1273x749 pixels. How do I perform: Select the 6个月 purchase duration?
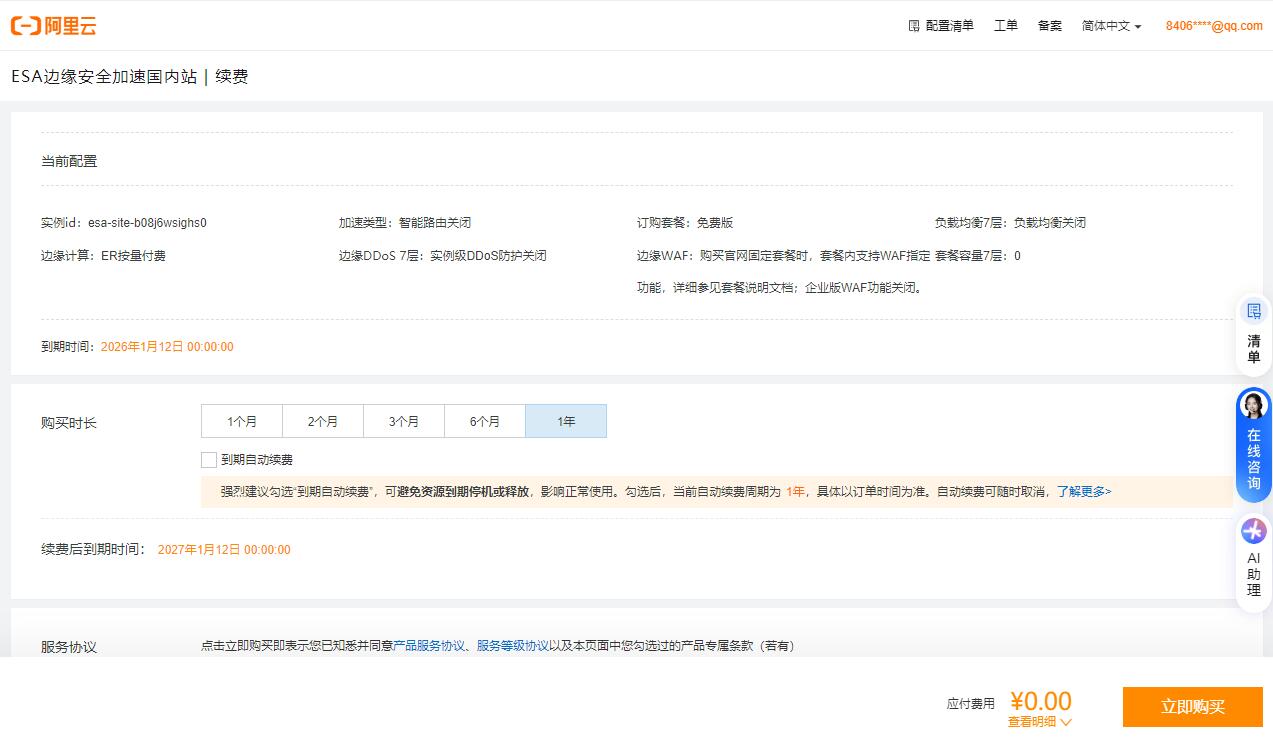[484, 420]
